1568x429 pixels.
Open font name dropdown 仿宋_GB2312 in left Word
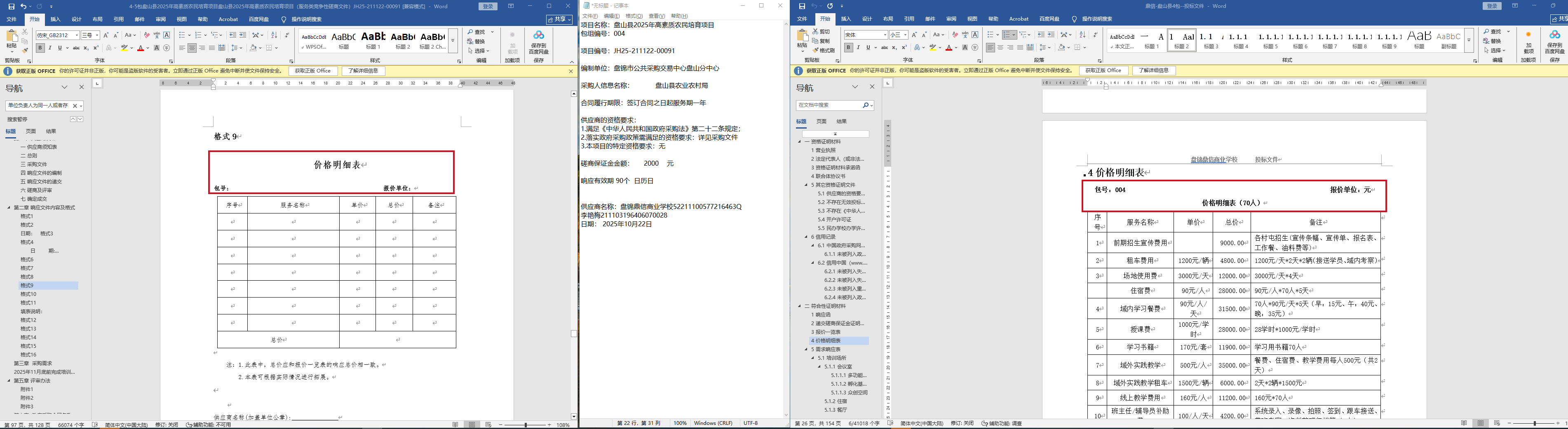[77, 35]
